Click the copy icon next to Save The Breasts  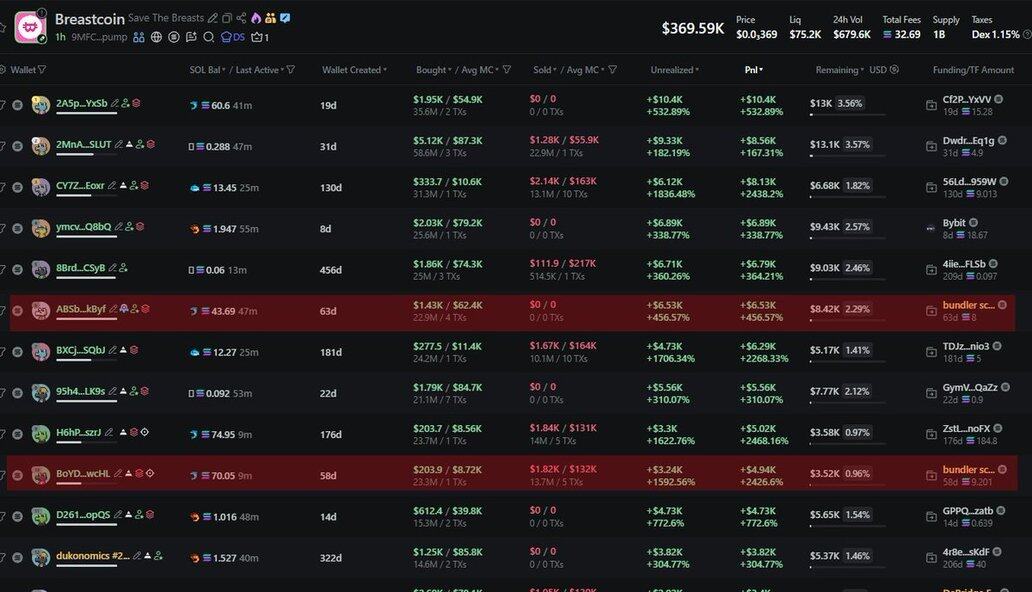pyautogui.click(x=227, y=18)
